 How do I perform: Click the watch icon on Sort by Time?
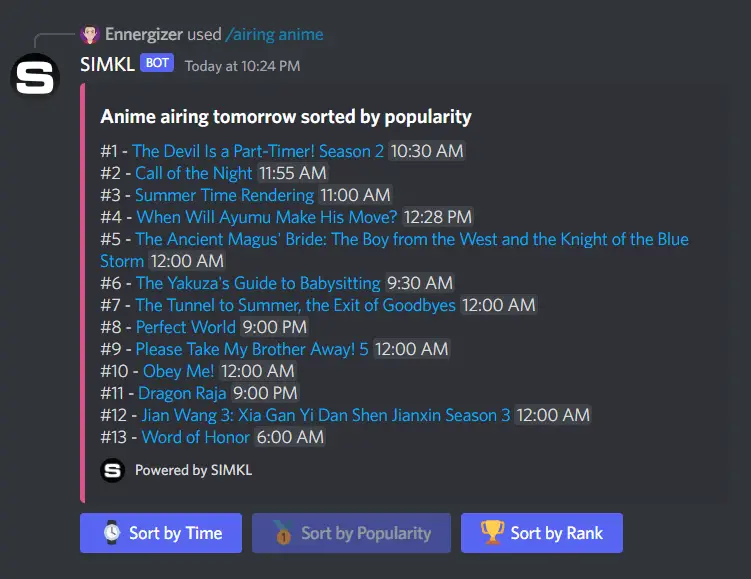pyautogui.click(x=112, y=533)
